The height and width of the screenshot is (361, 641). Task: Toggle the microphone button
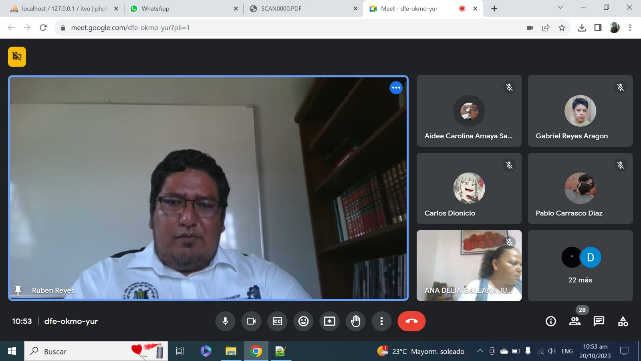[225, 321]
